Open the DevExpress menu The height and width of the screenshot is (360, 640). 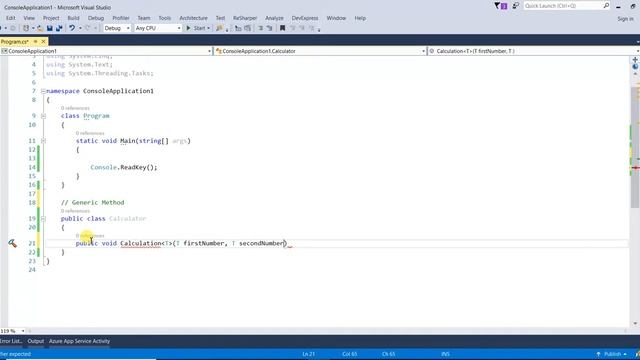[305, 18]
